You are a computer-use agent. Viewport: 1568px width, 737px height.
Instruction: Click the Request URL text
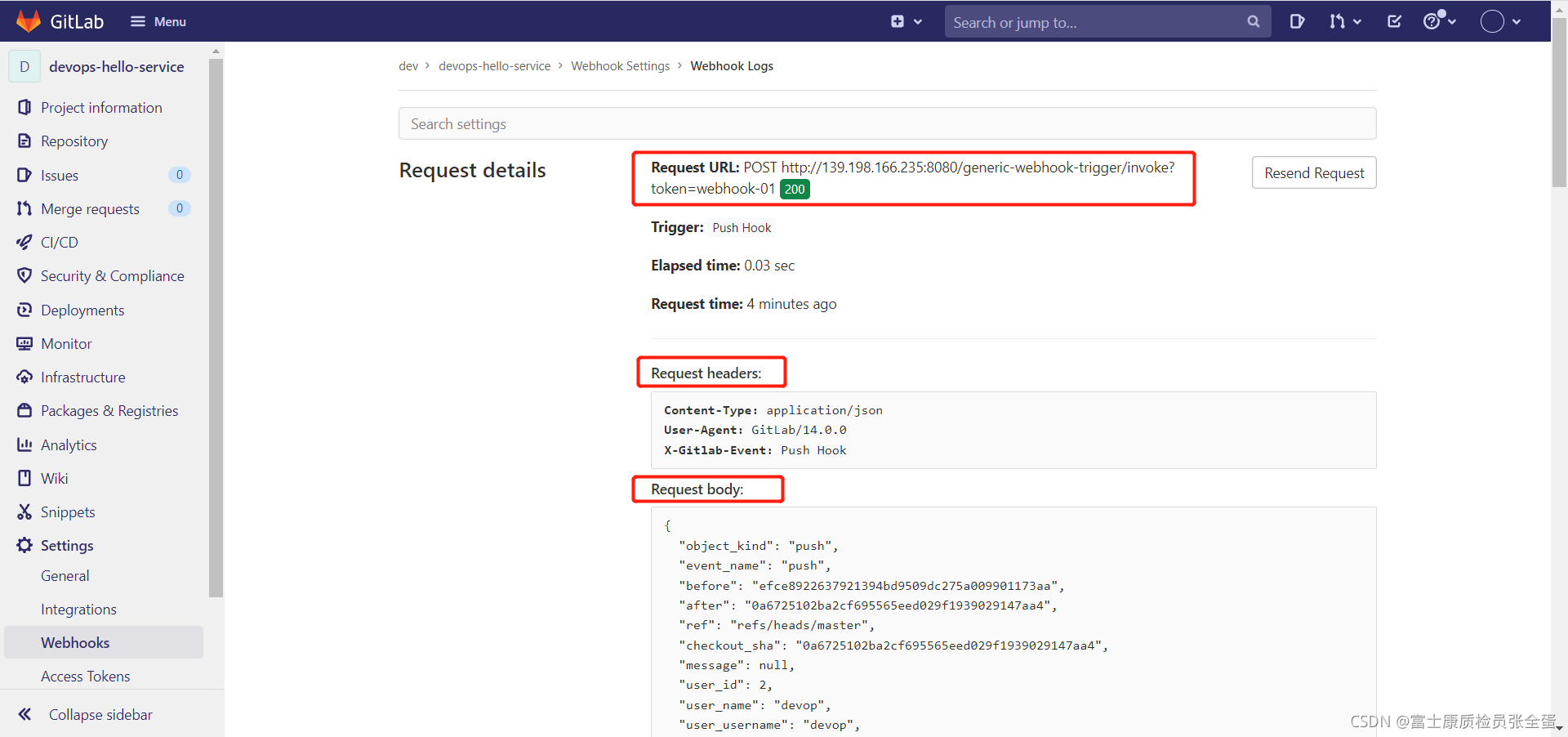[913, 178]
